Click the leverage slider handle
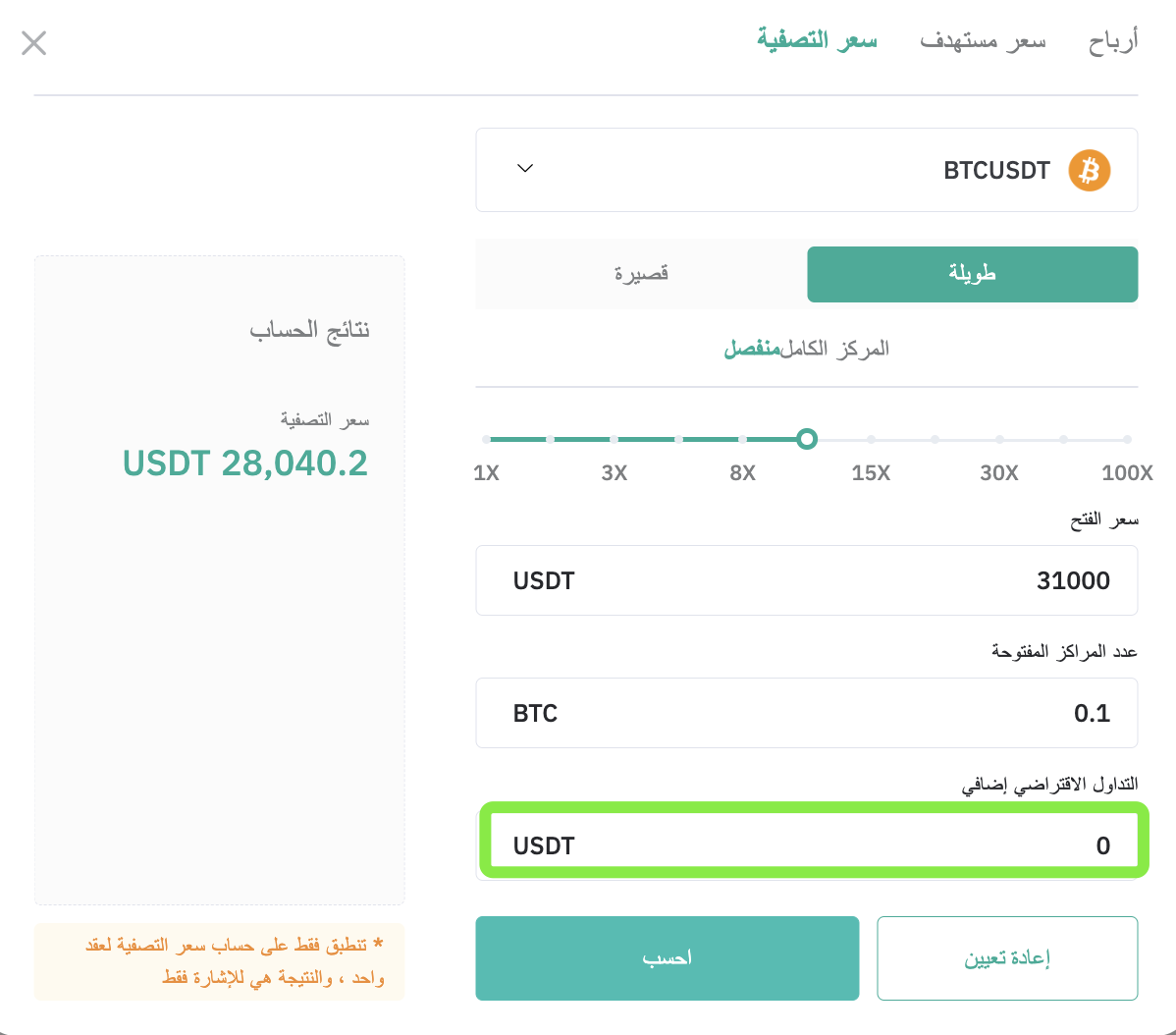The image size is (1176, 1035). pos(807,440)
